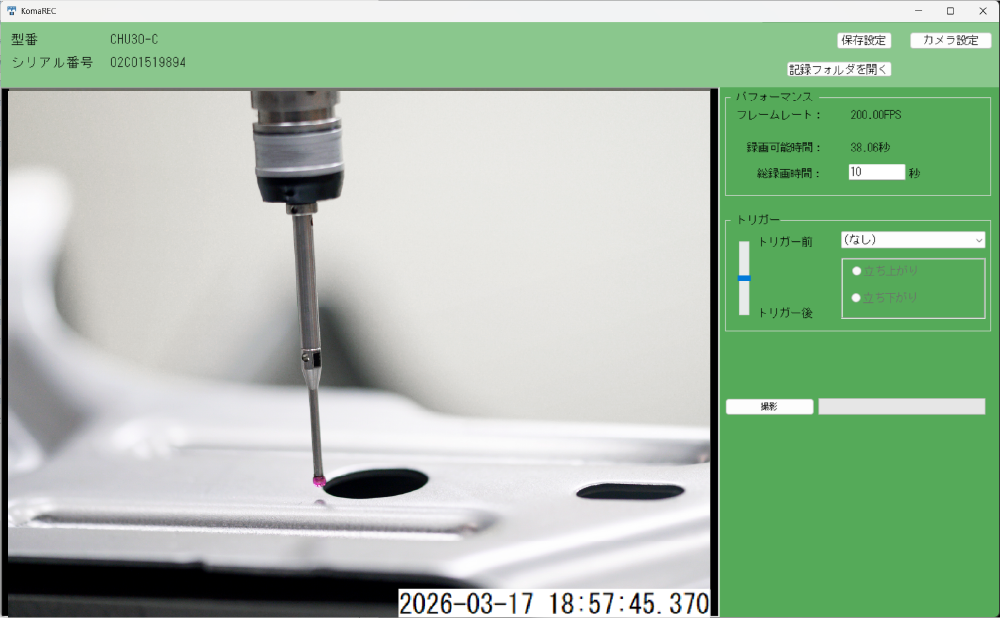Click 記録フォルダを開く to open recording folder
The height and width of the screenshot is (618, 1000).
839,70
